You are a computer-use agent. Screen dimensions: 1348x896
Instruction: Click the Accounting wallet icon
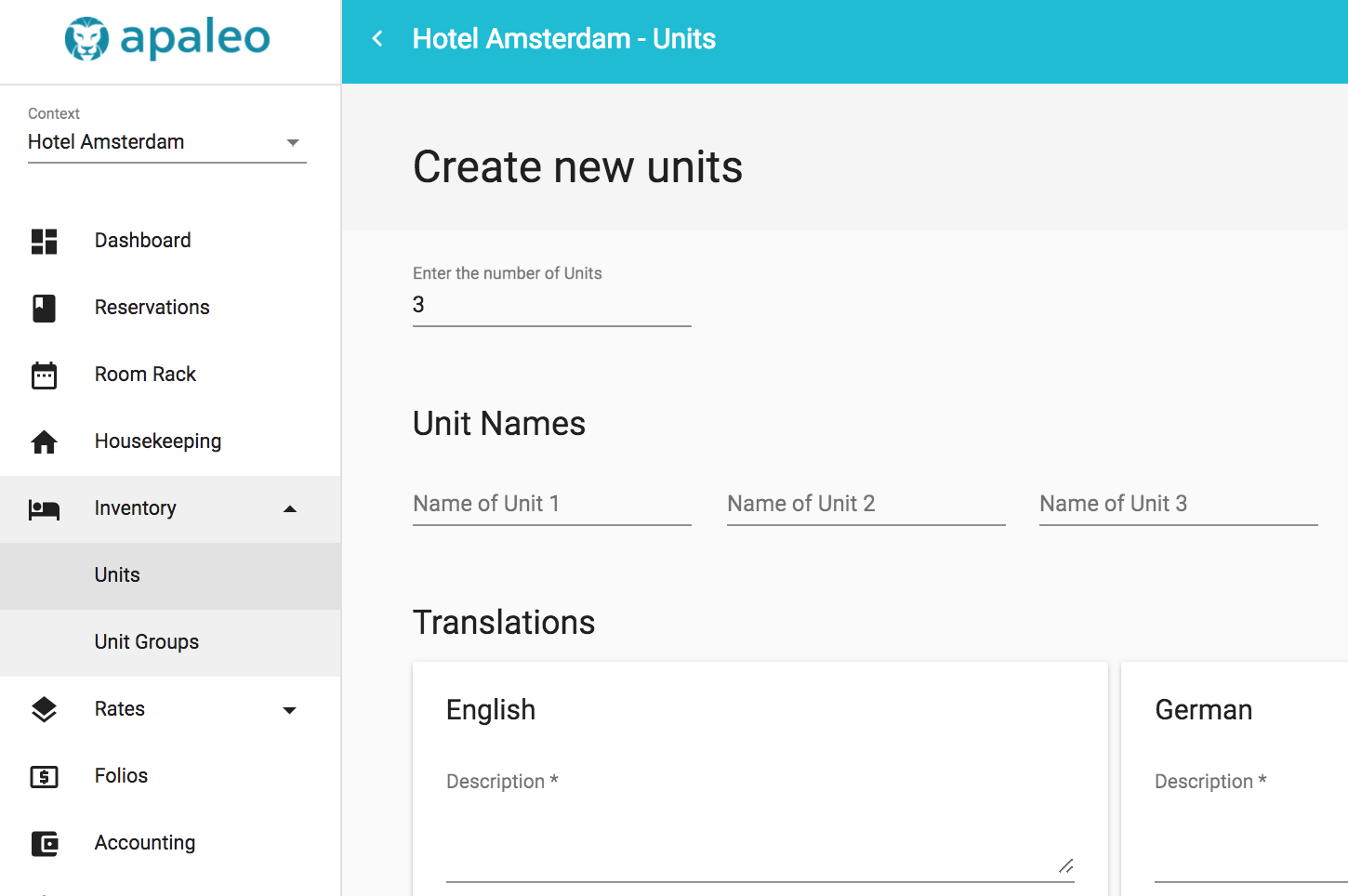point(44,843)
